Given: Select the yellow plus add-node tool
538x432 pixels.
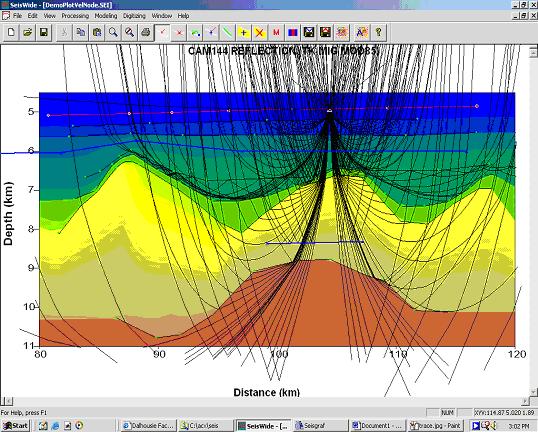Looking at the screenshot, I should point(244,33).
